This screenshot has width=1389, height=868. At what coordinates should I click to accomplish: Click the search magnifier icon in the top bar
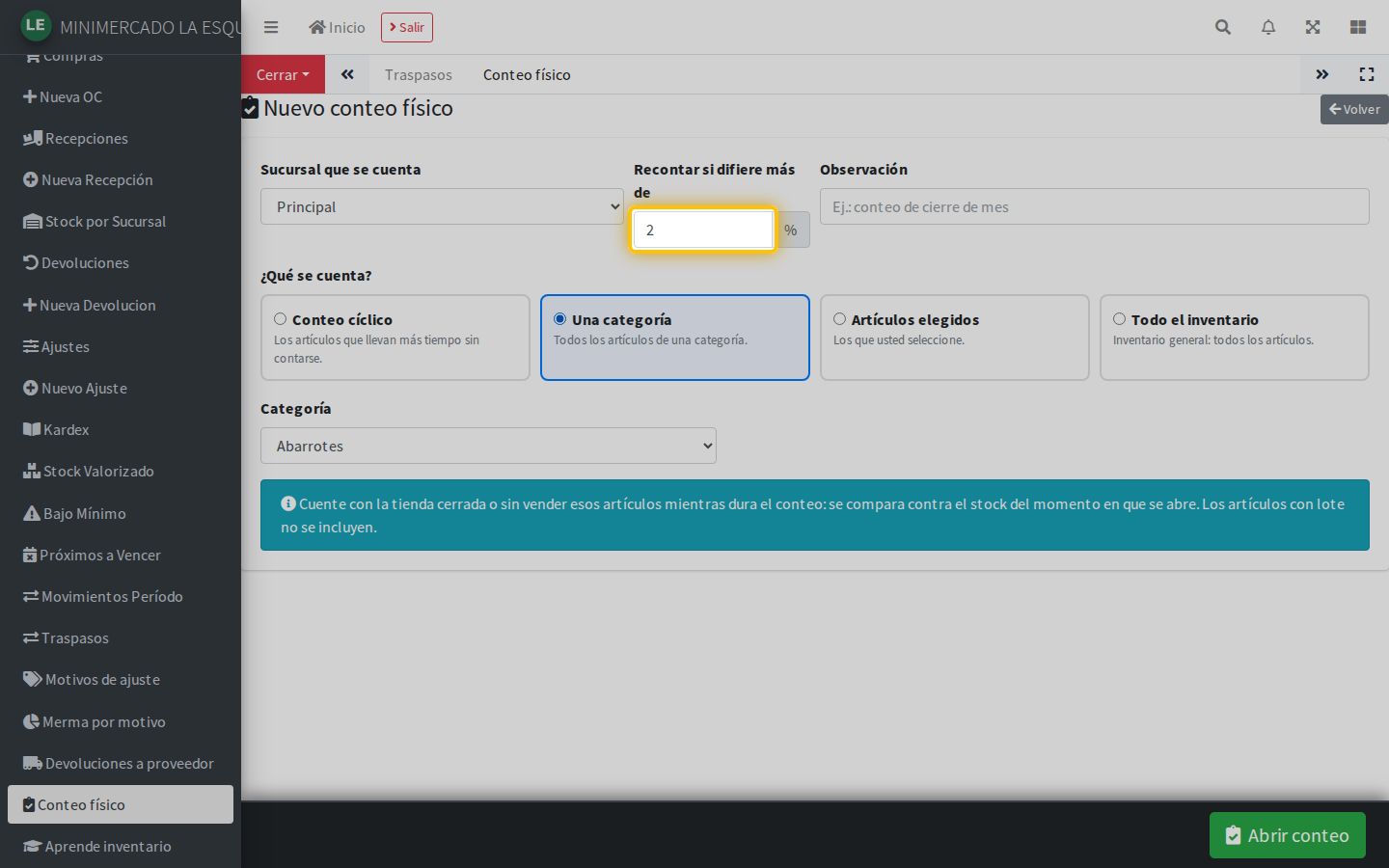tap(1222, 27)
